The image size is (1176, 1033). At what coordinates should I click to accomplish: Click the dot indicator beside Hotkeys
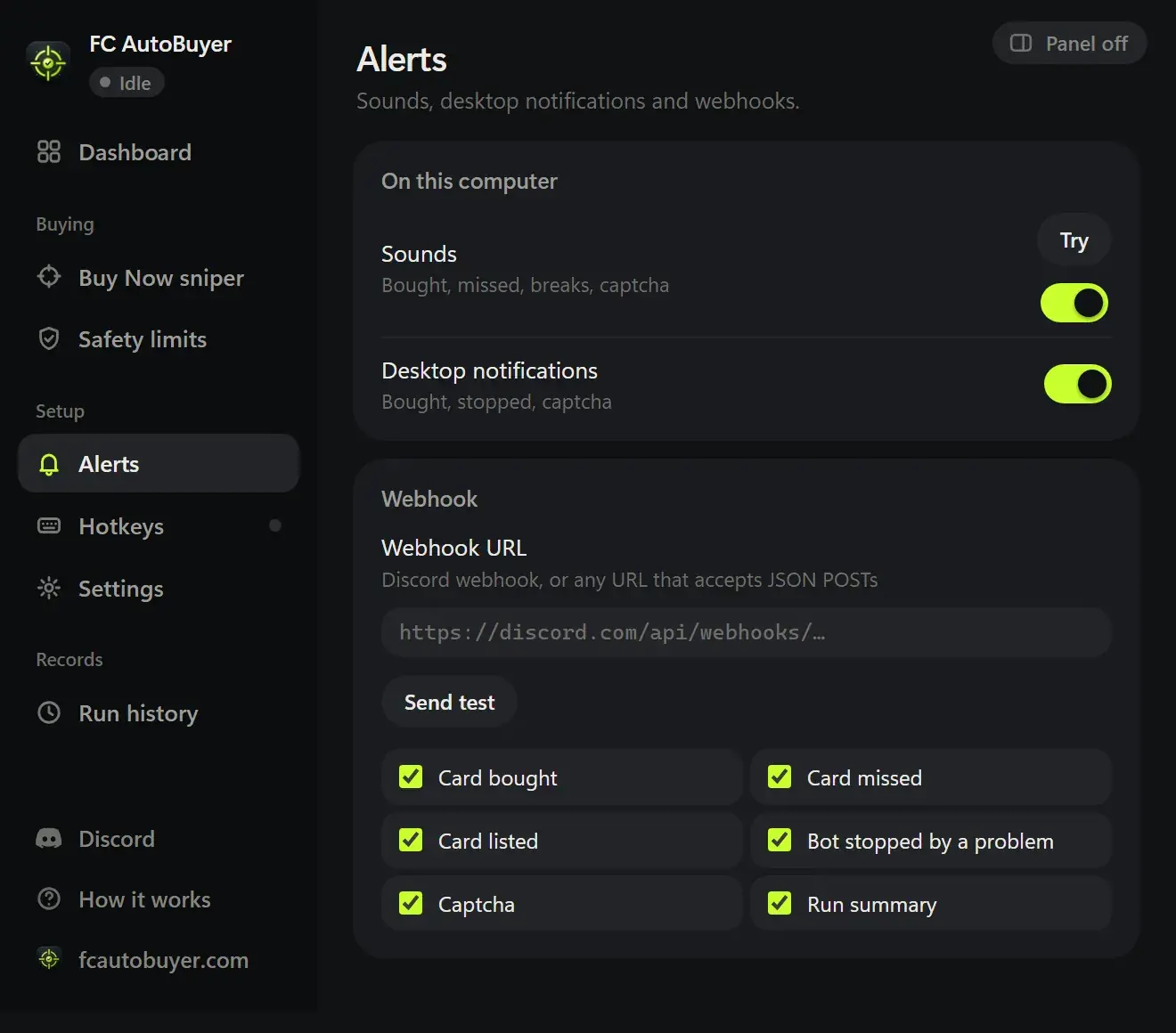tap(275, 525)
